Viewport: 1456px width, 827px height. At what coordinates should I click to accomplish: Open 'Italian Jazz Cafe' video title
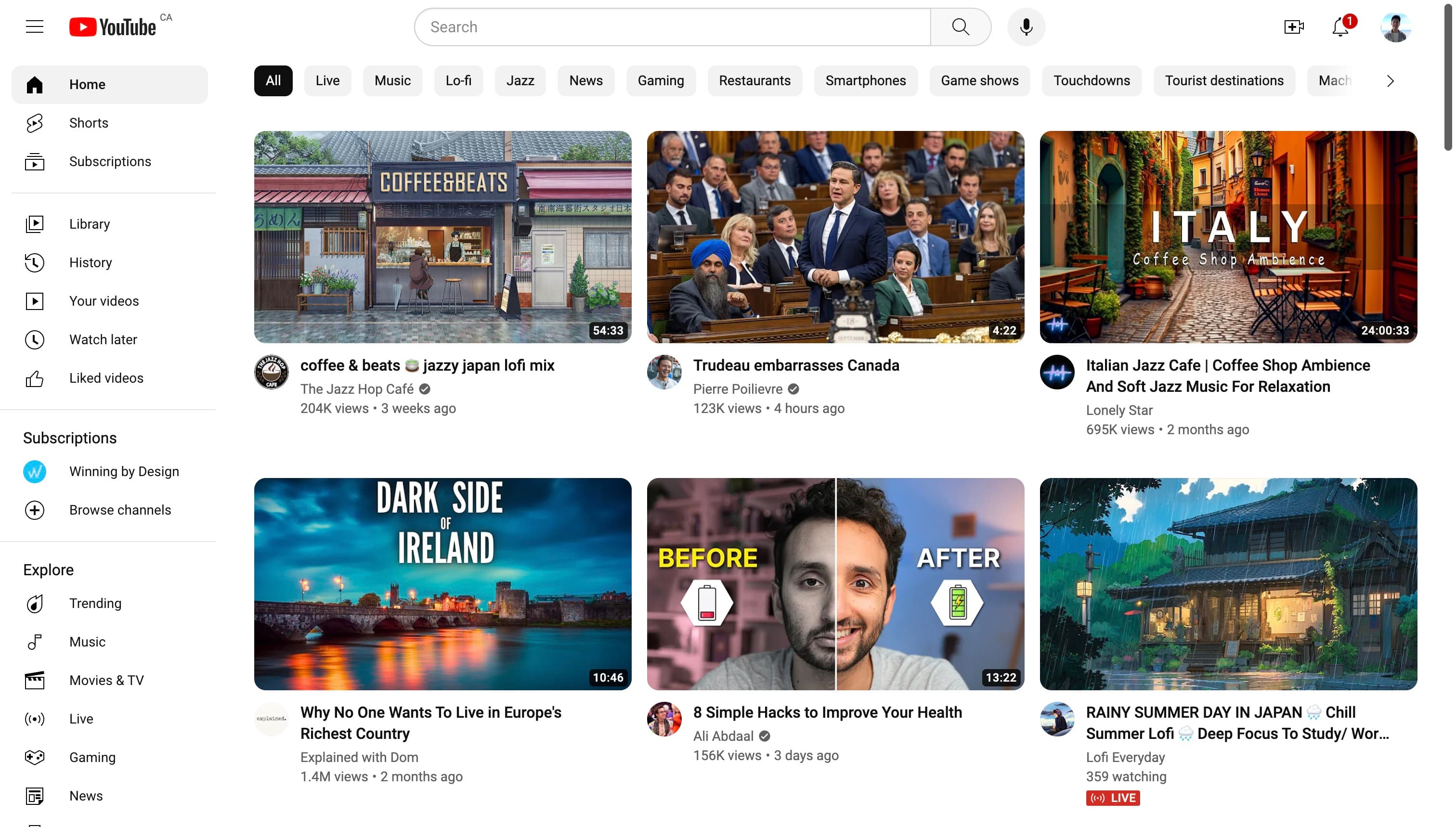pyautogui.click(x=1228, y=376)
